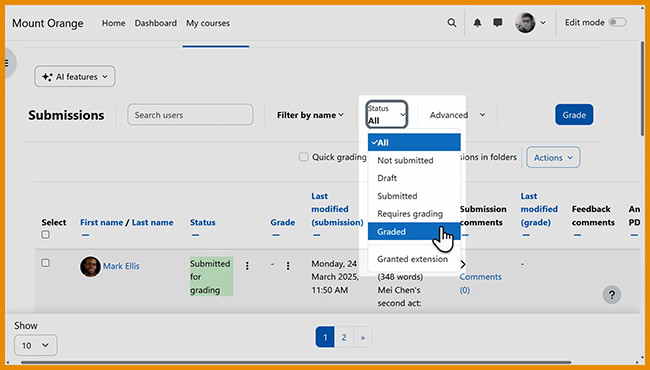Select current page 1 button
This screenshot has height=370, width=650.
325,337
